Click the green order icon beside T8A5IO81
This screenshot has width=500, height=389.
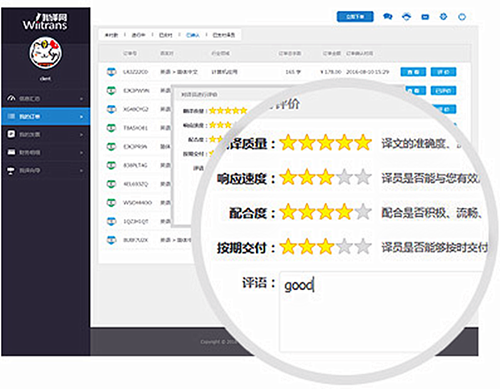pos(111,128)
